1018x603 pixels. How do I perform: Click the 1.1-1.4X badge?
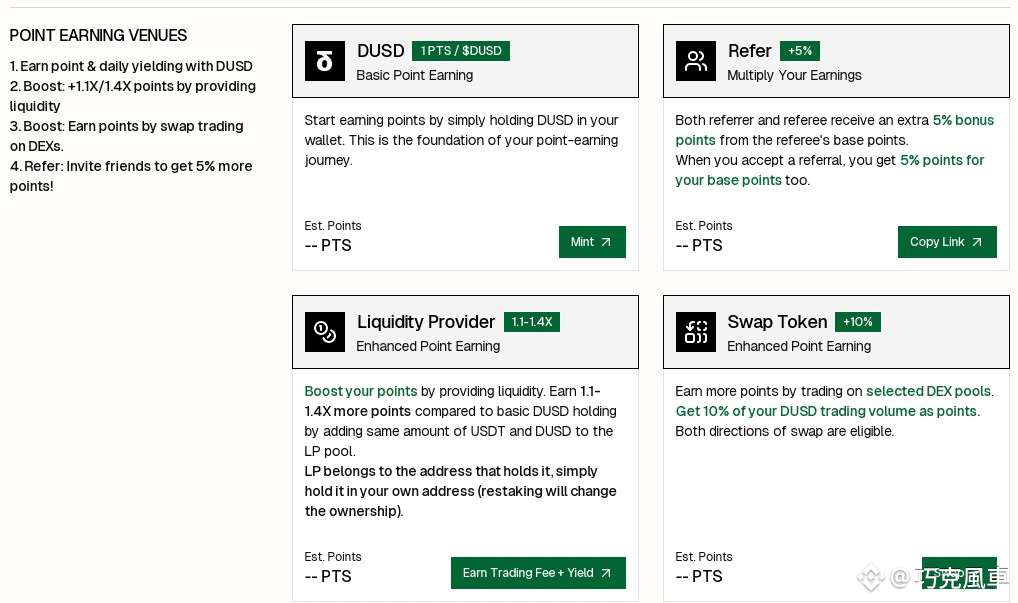pos(531,322)
